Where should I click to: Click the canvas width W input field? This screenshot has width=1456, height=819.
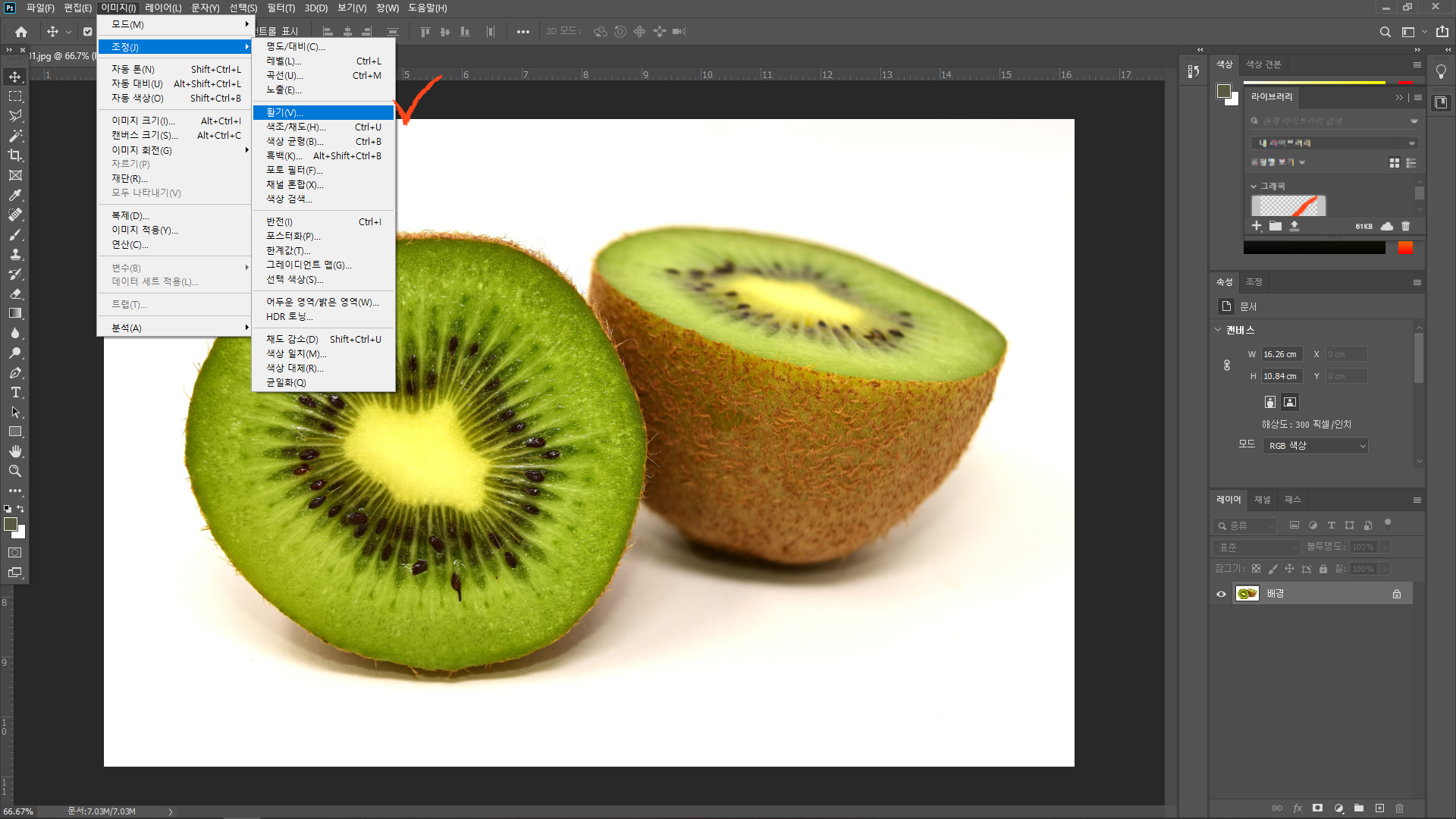[x=1281, y=354]
